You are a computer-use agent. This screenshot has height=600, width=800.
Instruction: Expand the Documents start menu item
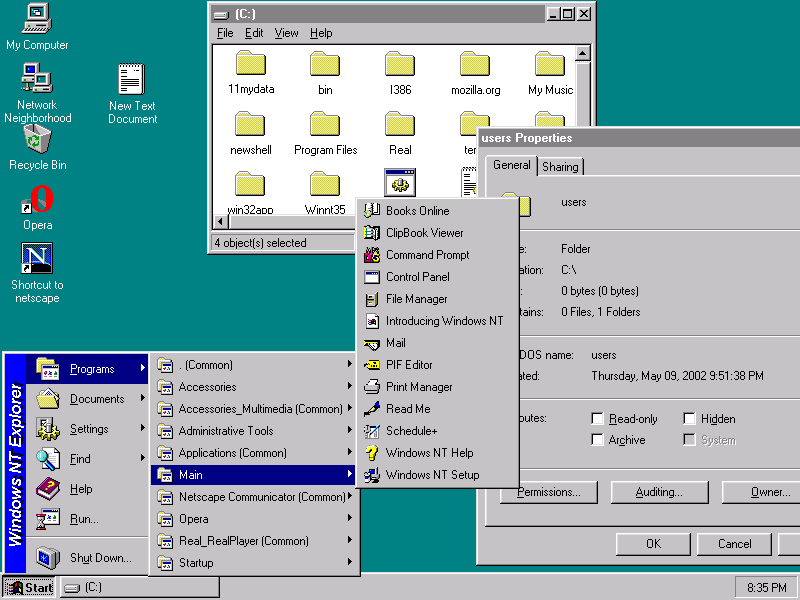point(87,399)
